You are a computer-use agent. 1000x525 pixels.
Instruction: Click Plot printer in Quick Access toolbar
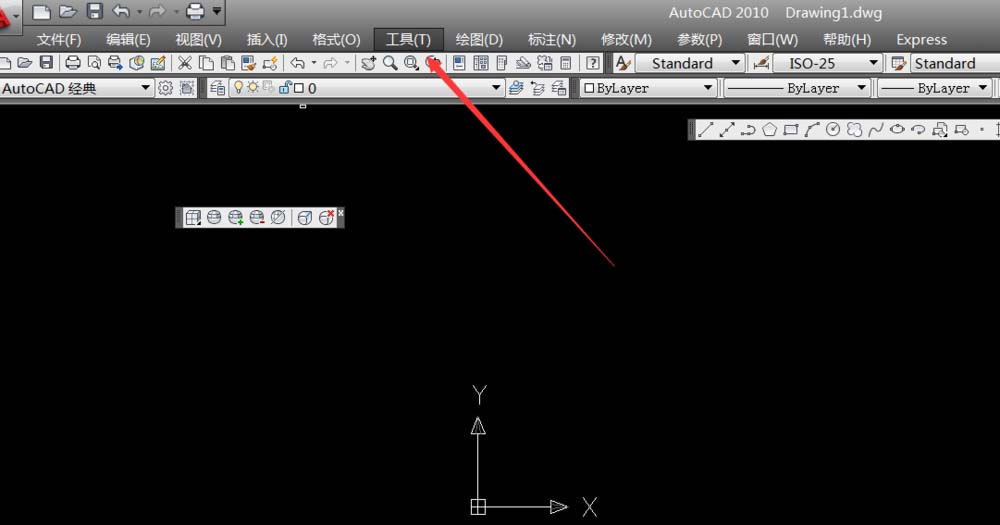(195, 11)
